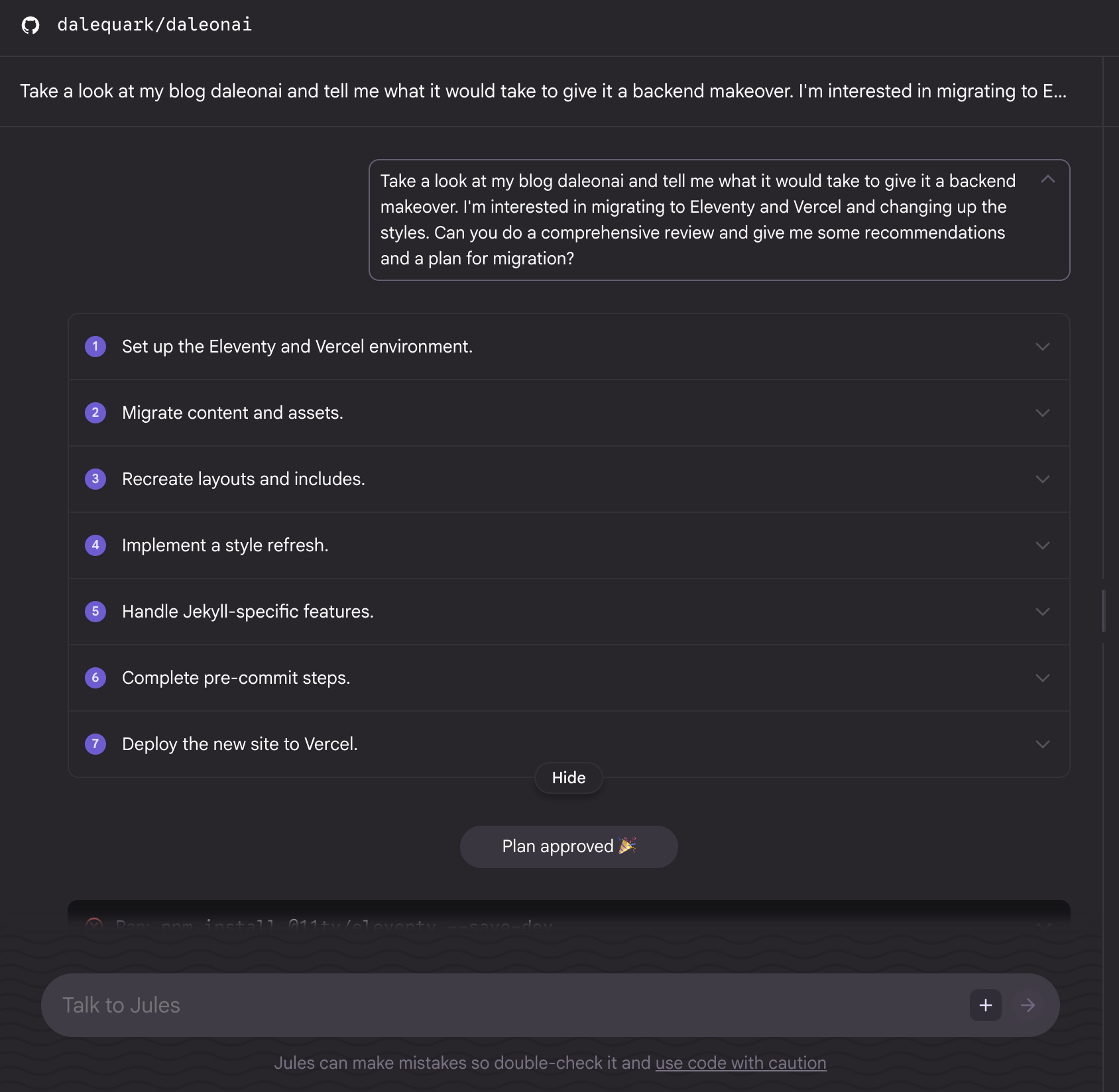Click the plus attachment icon
The image size is (1119, 1092).
click(985, 1005)
